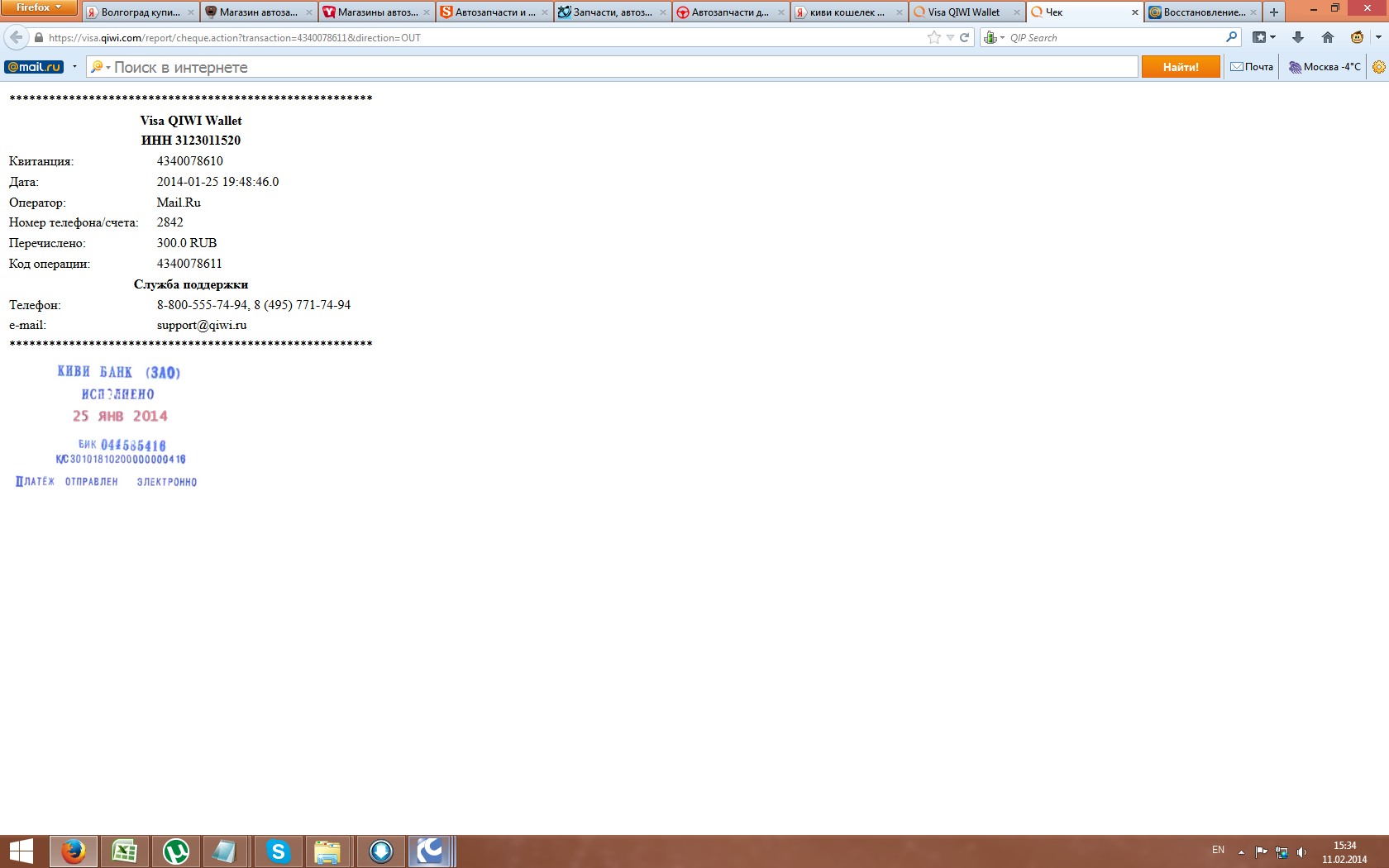Open a new tab with plus button
Screen dimensions: 1389x868
tap(1274, 12)
